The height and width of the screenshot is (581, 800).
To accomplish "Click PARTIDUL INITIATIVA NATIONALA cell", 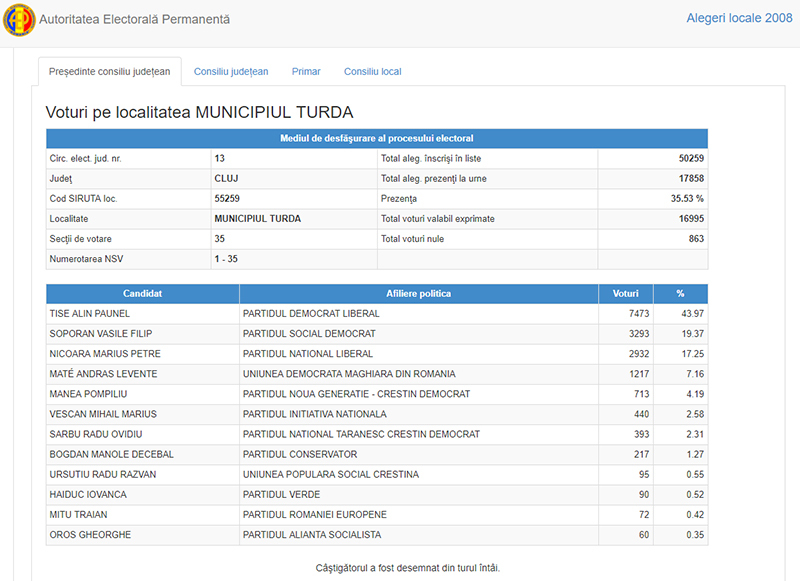I will point(418,414).
